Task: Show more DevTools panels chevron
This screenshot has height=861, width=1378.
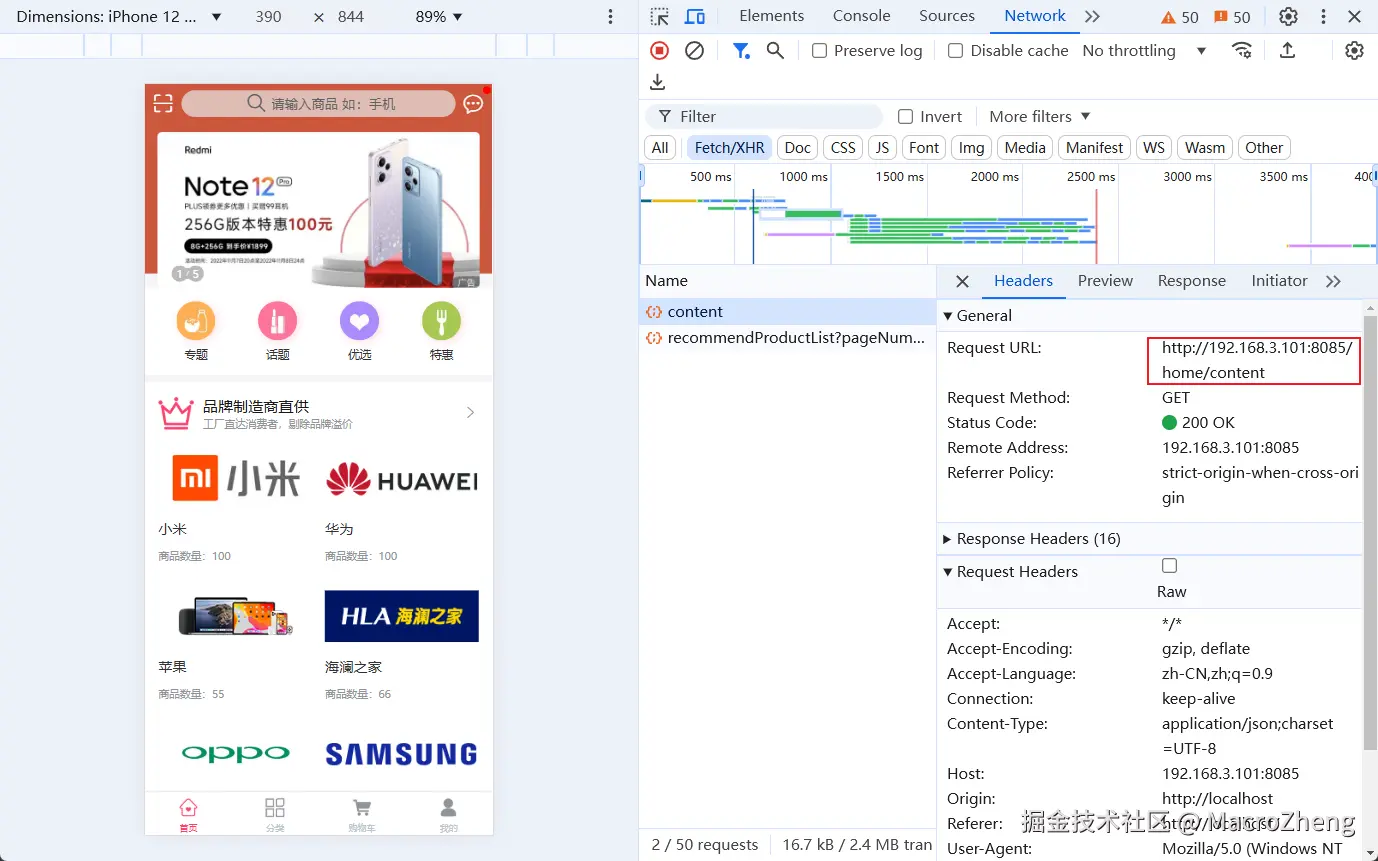Action: tap(1092, 17)
